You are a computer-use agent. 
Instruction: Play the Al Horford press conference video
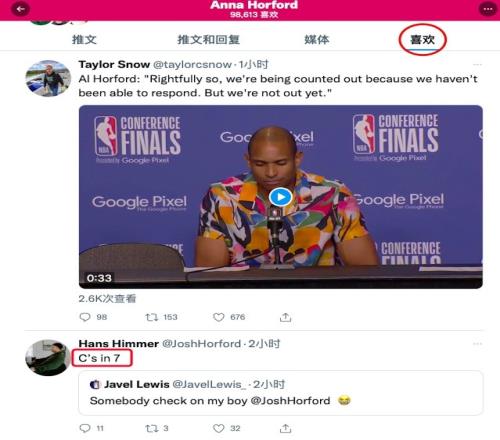coord(280,197)
